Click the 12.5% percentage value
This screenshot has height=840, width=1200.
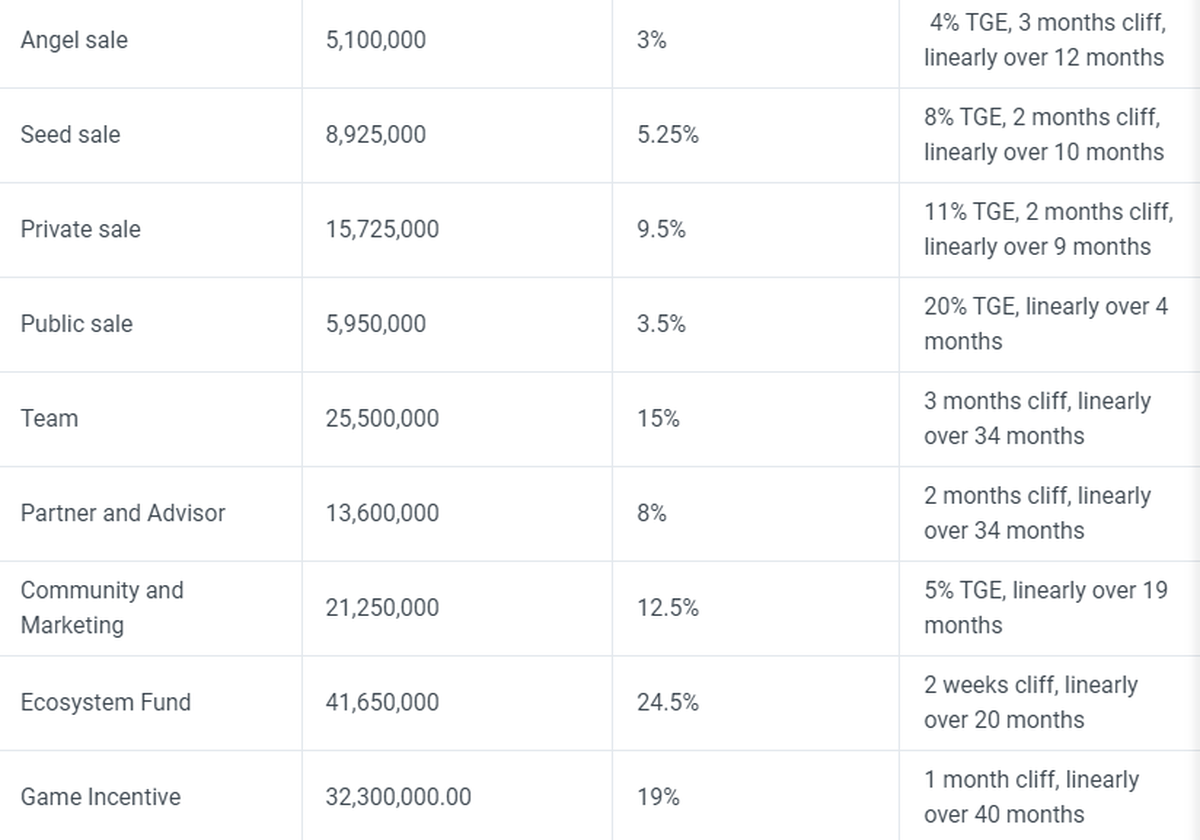pos(667,607)
